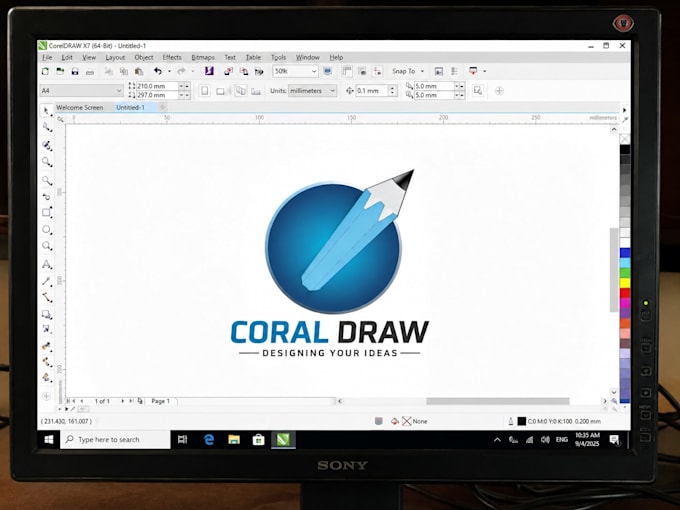Select the Parallel Dimension tool
The image size is (680, 510).
(x=46, y=281)
